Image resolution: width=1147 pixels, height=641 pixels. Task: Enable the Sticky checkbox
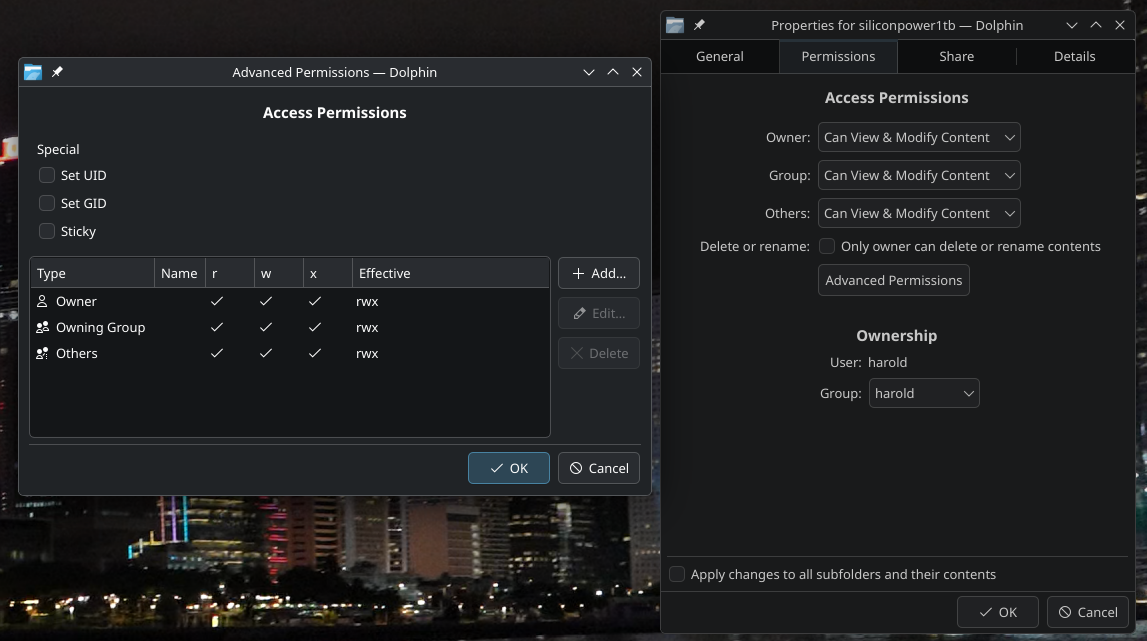[x=47, y=231]
